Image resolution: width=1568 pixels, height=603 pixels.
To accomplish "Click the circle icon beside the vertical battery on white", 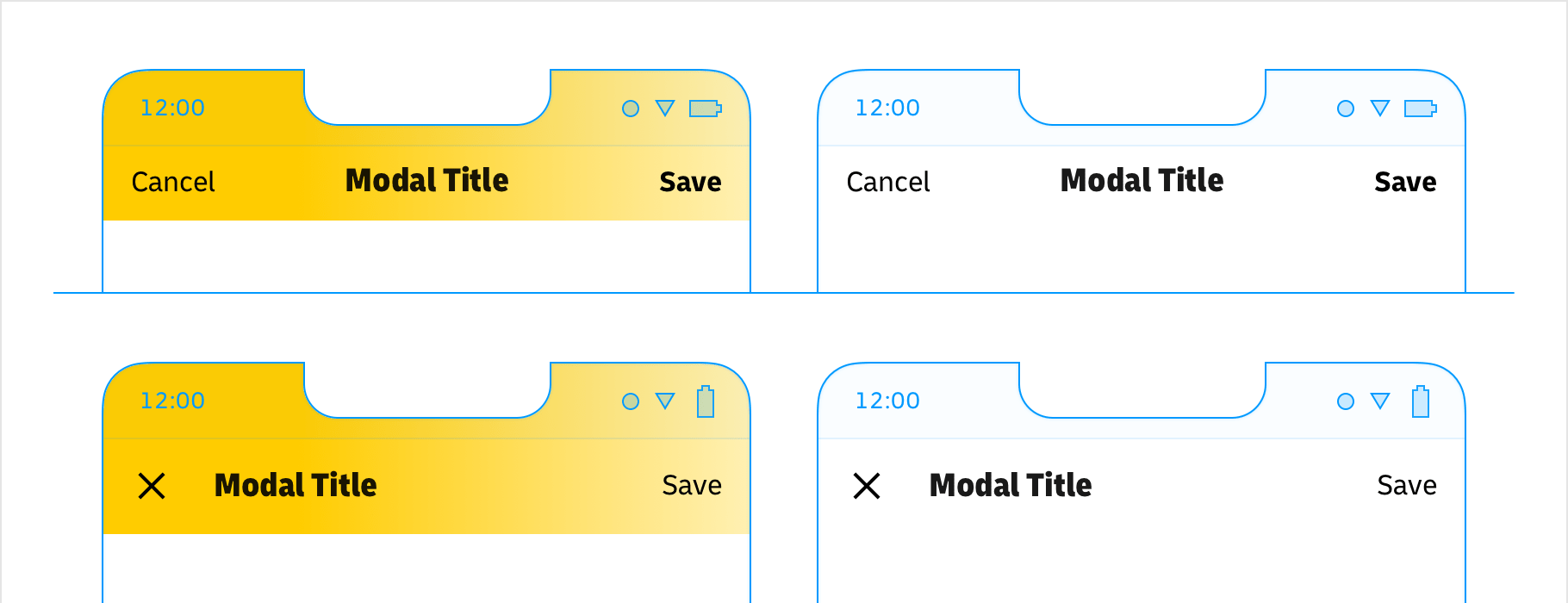I will 1346,401.
